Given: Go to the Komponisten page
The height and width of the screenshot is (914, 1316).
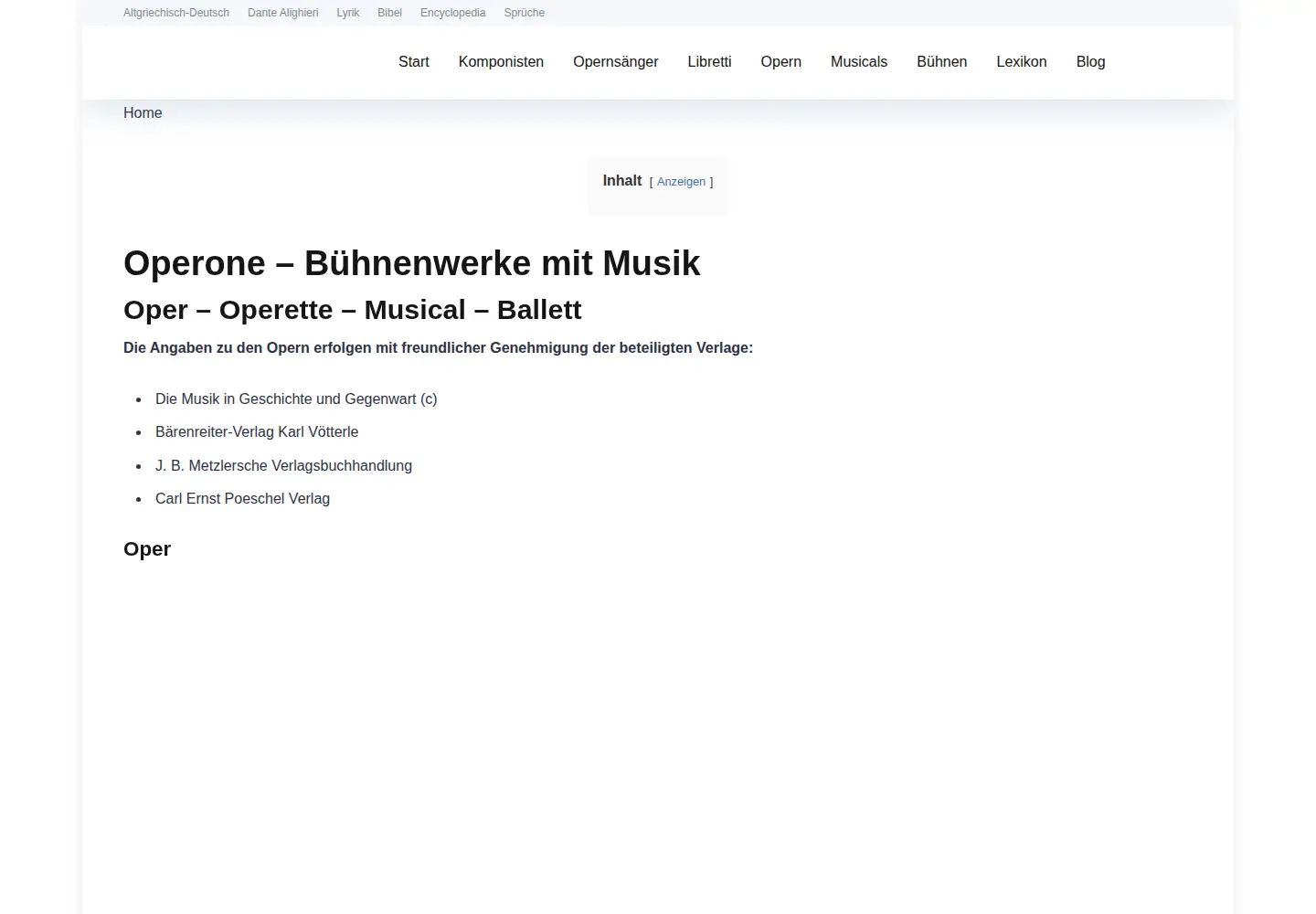Looking at the screenshot, I should tap(501, 62).
